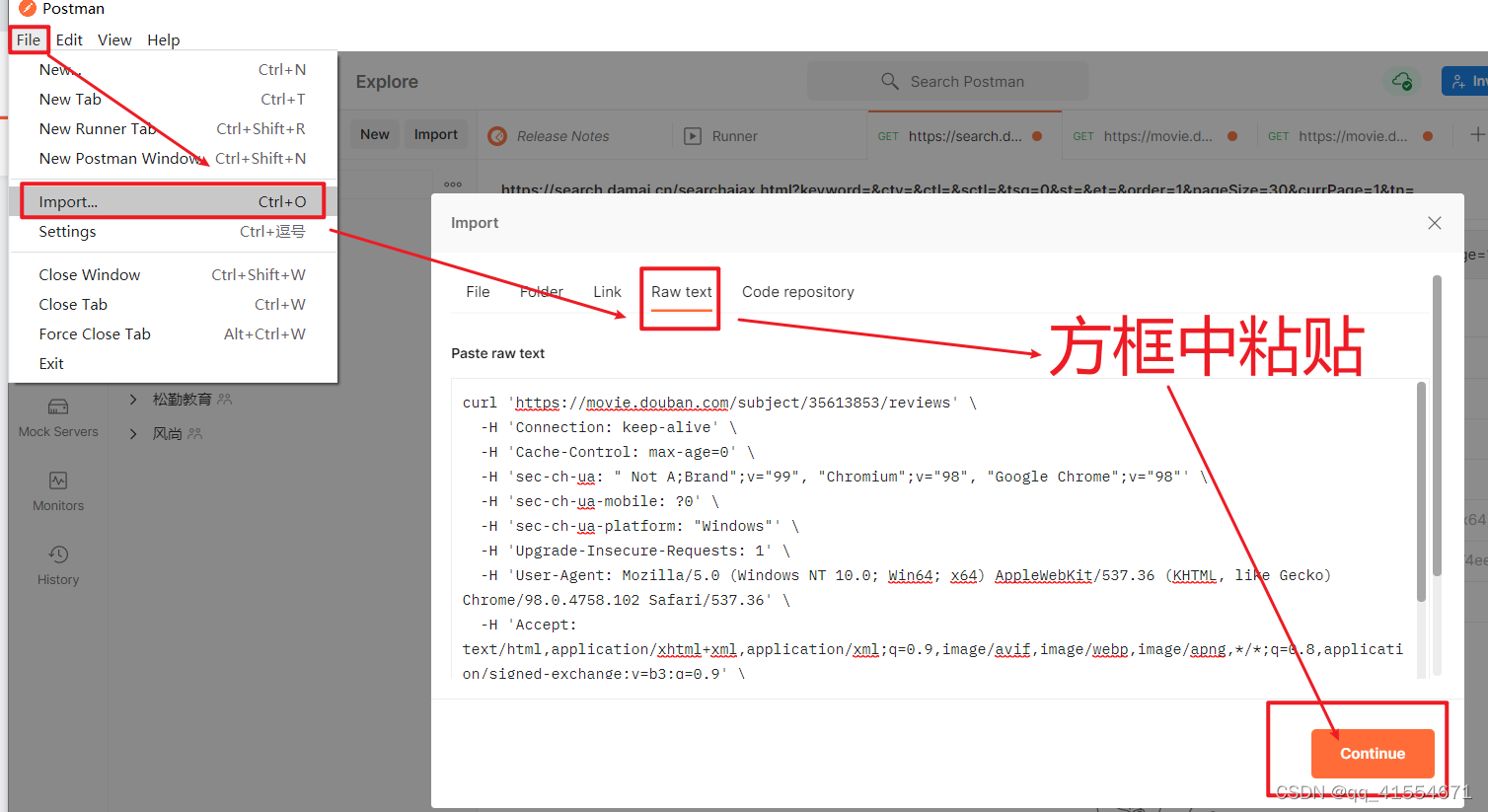Screen dimensions: 1488x812
Task: Select New... entry in File menu
Action: (173, 69)
